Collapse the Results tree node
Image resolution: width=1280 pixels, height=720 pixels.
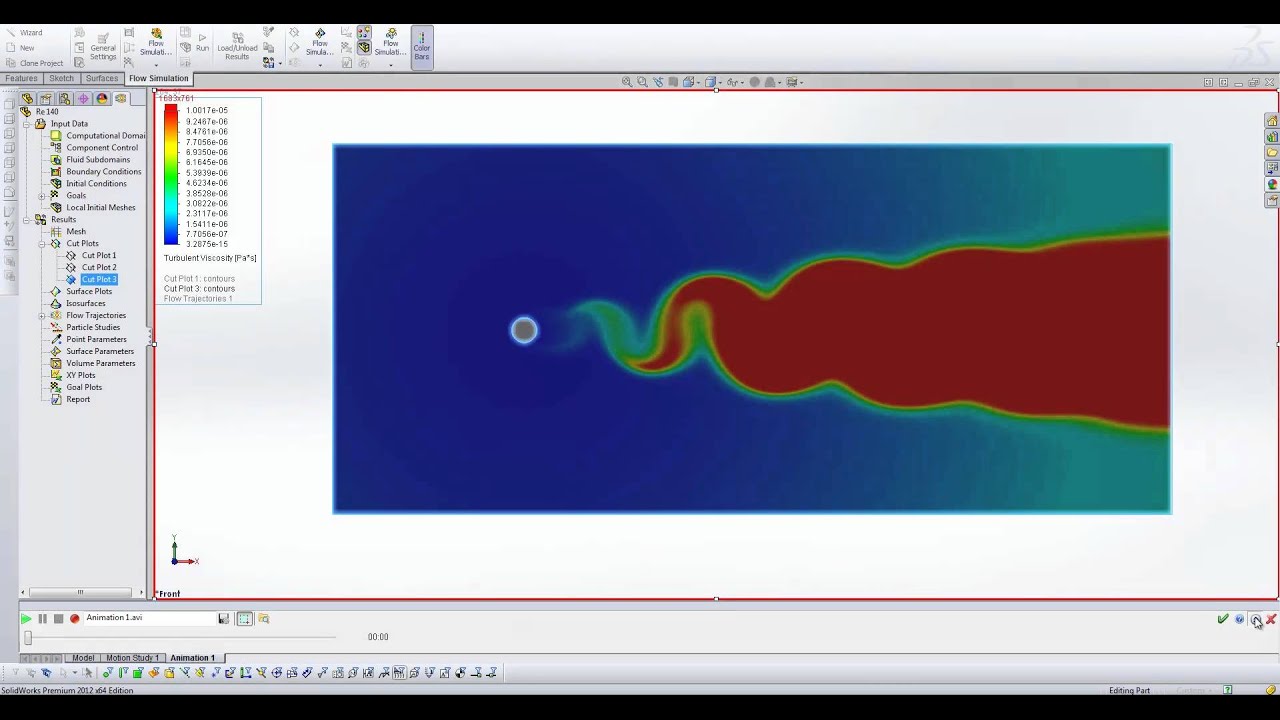pyautogui.click(x=27, y=220)
